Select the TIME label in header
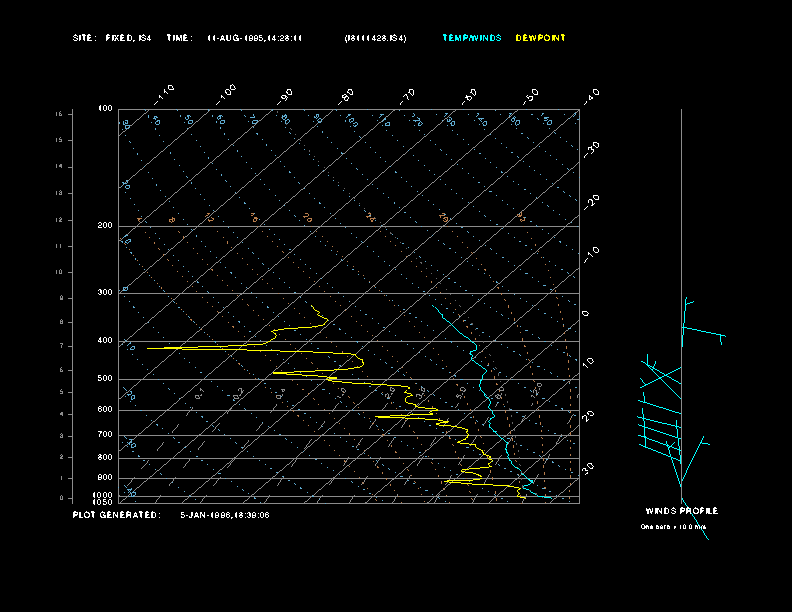The width and height of the screenshot is (792, 612). coord(180,38)
